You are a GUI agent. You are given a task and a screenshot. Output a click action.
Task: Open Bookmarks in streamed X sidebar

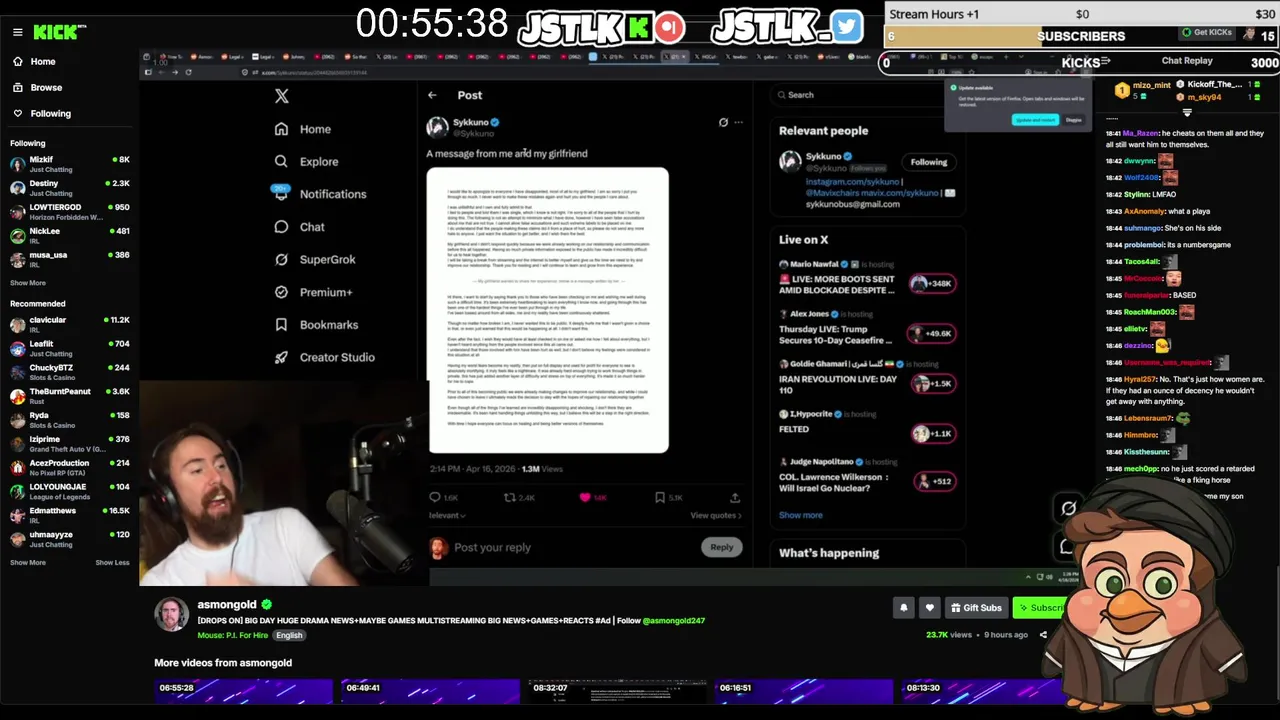point(316,325)
